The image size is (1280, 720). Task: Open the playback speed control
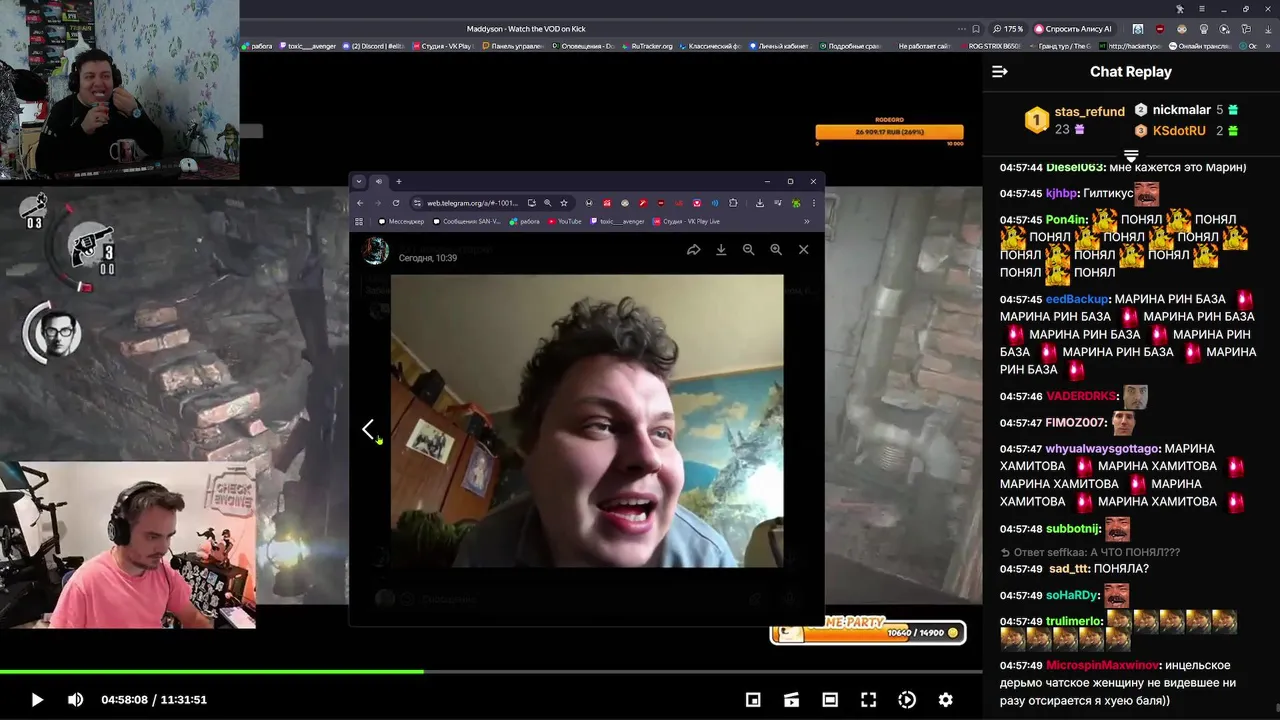point(907,700)
